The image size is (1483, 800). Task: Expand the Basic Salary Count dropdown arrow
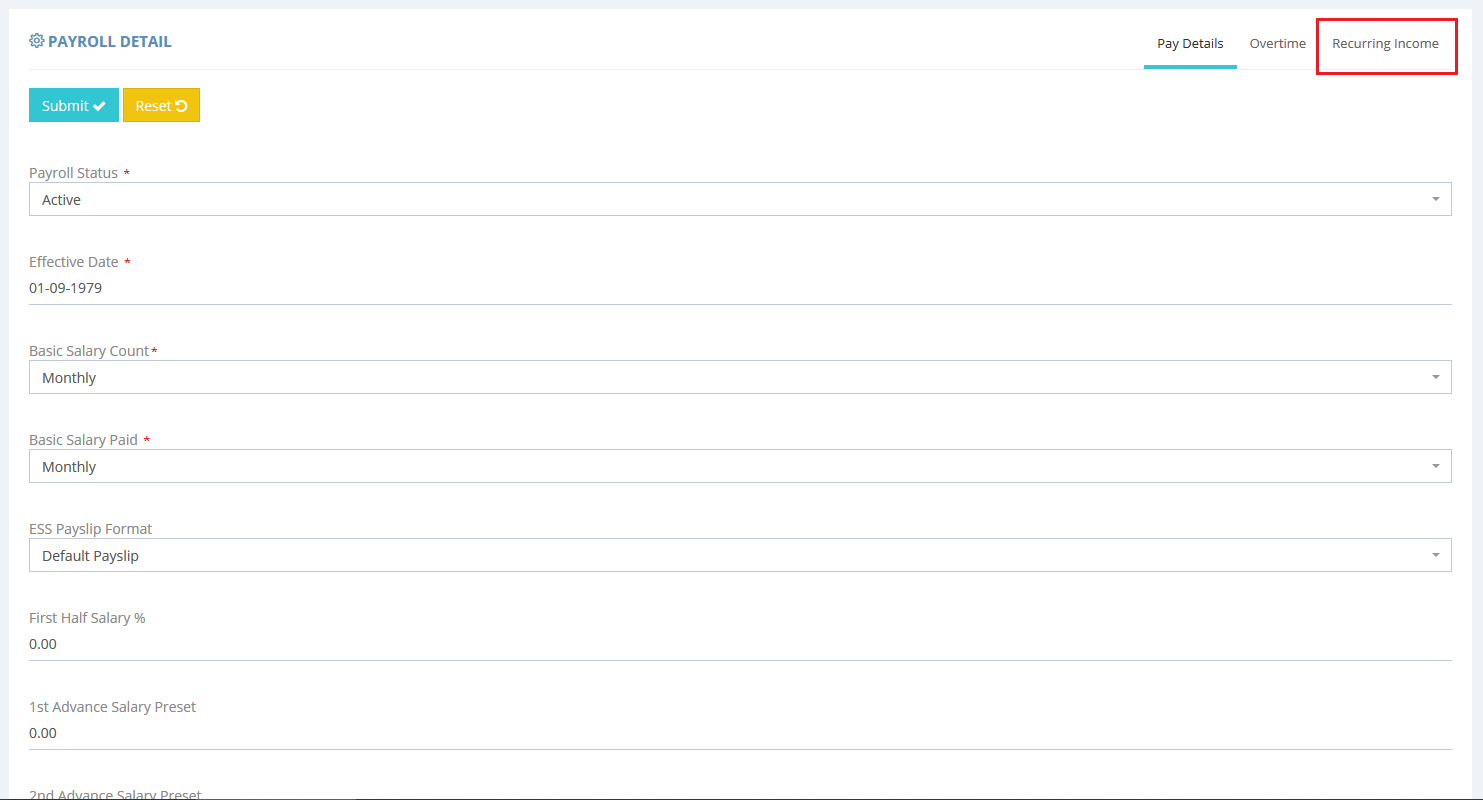1435,377
